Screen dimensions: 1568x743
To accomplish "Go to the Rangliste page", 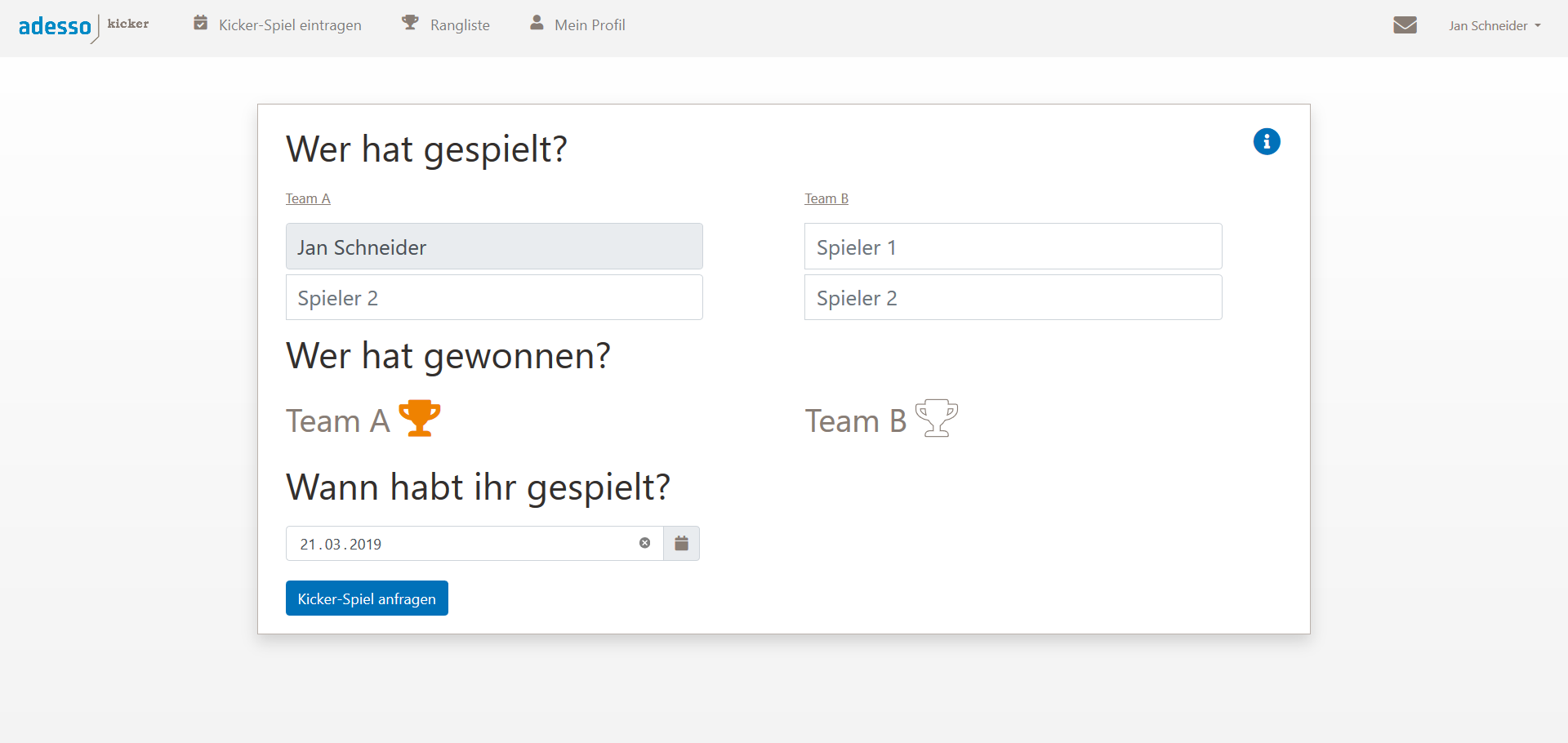I will pos(460,25).
